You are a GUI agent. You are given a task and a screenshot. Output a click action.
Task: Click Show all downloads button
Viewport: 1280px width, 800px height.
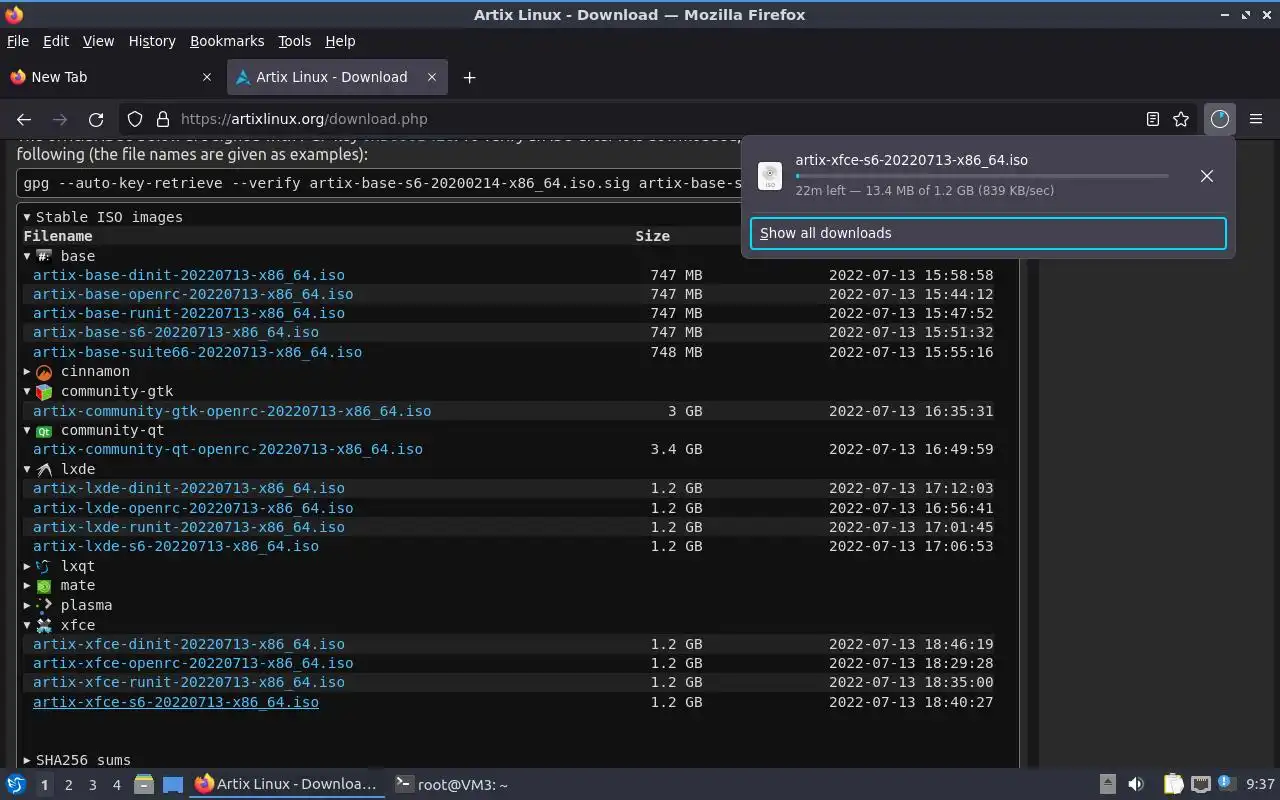(988, 233)
